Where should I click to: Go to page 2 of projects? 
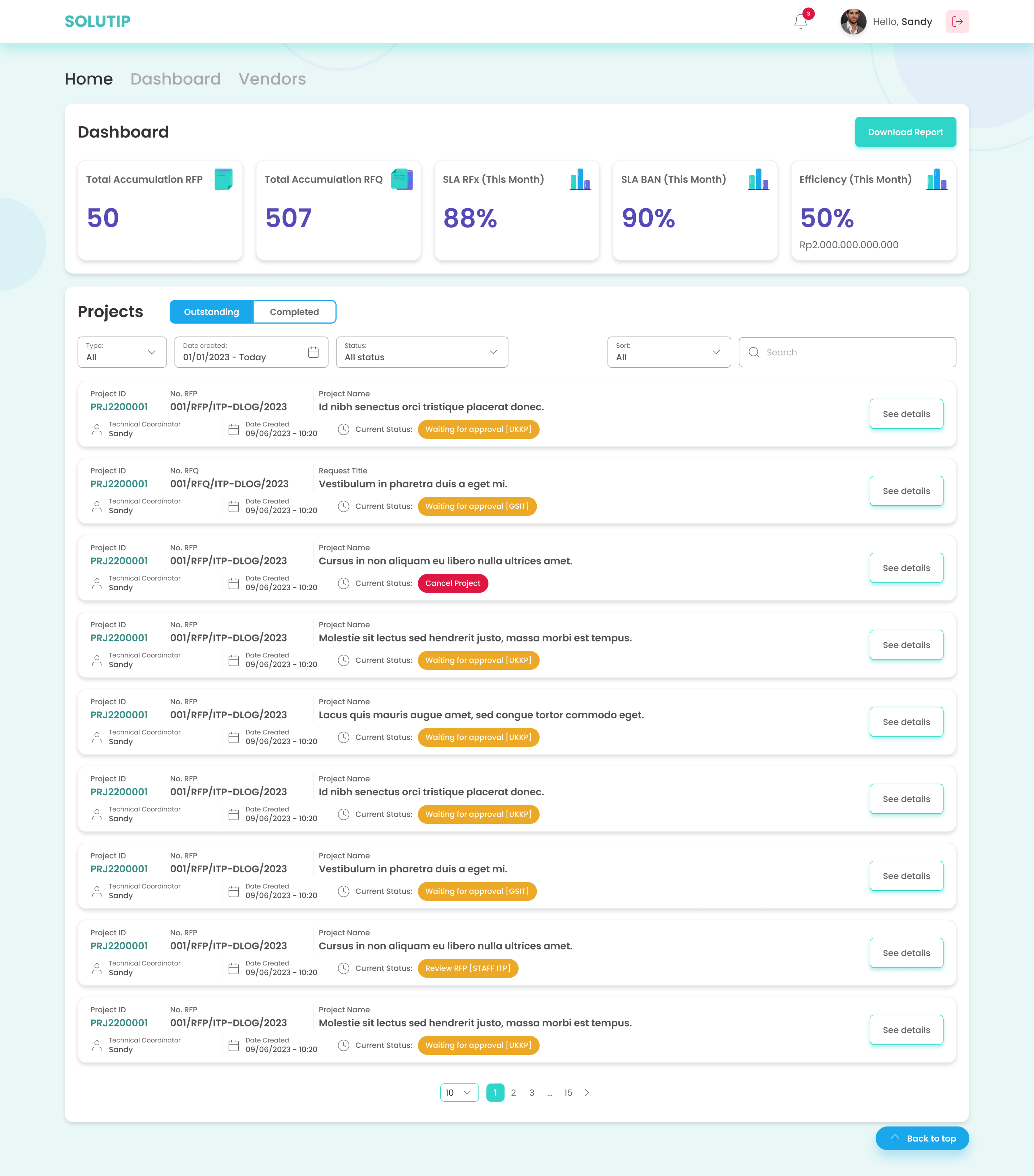513,1092
